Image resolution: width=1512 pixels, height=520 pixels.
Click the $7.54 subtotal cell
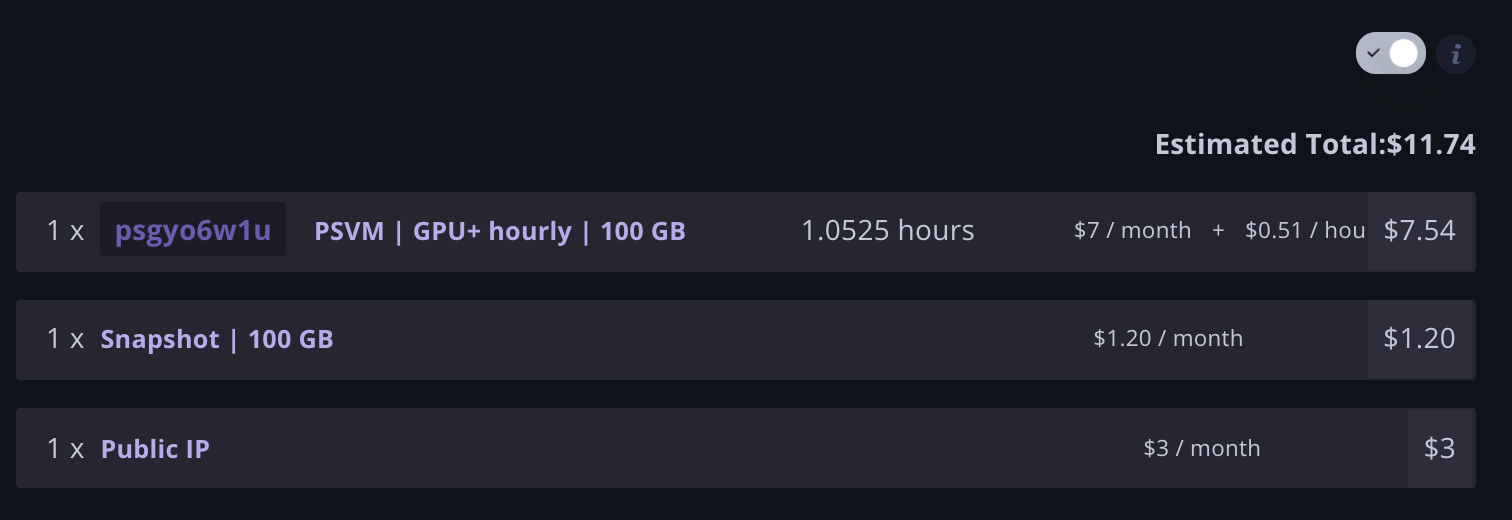click(x=1420, y=231)
